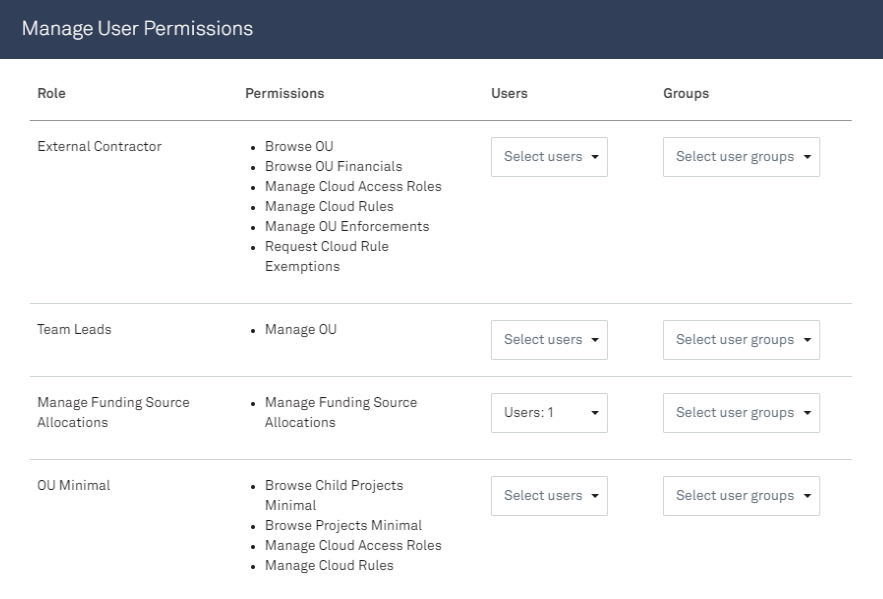The width and height of the screenshot is (883, 599).
Task: Open Select users dropdown for External Contractor
Action: 549,157
